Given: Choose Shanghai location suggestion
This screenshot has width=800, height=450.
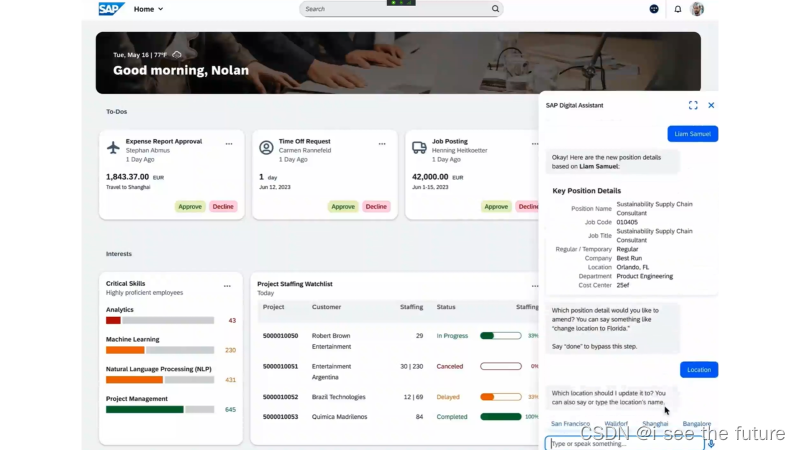Looking at the screenshot, I should click(x=655, y=424).
